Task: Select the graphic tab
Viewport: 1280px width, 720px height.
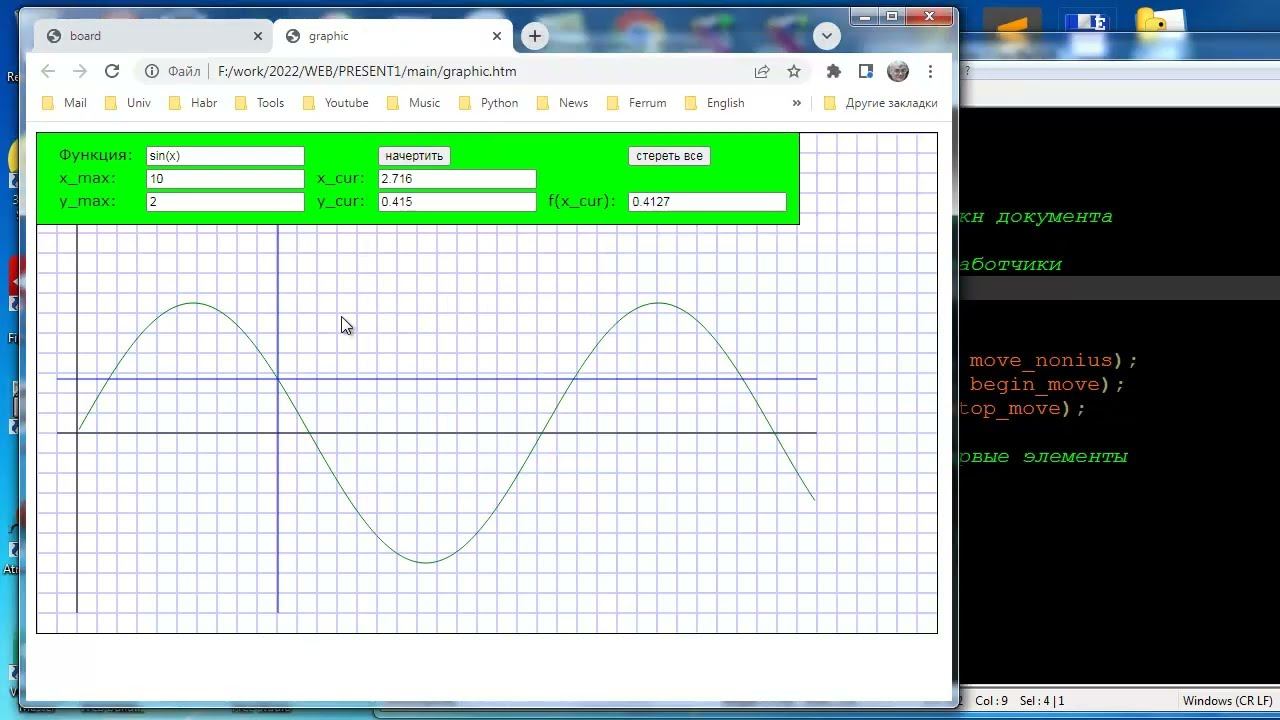Action: point(390,36)
